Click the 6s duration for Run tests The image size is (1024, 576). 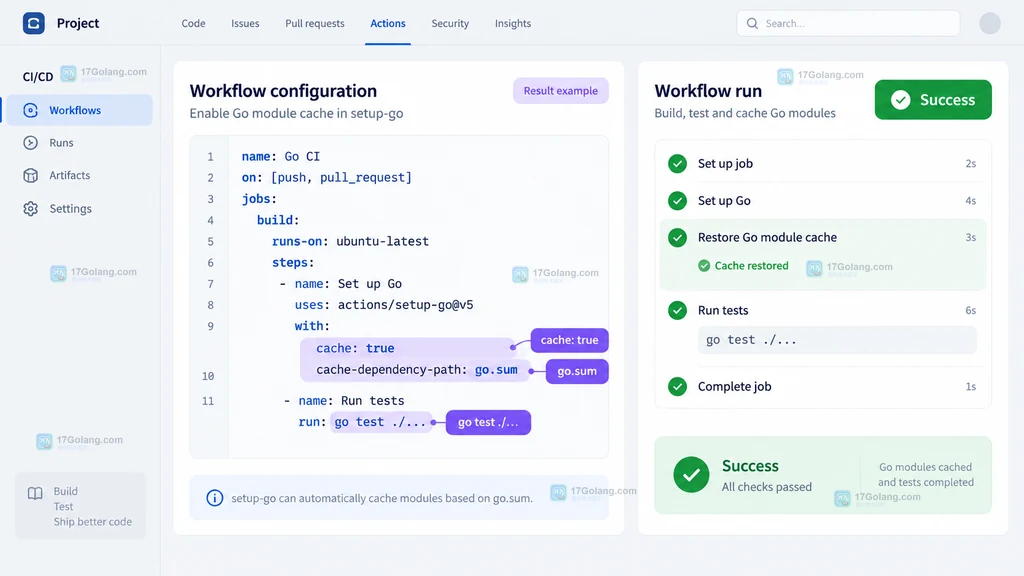point(970,311)
